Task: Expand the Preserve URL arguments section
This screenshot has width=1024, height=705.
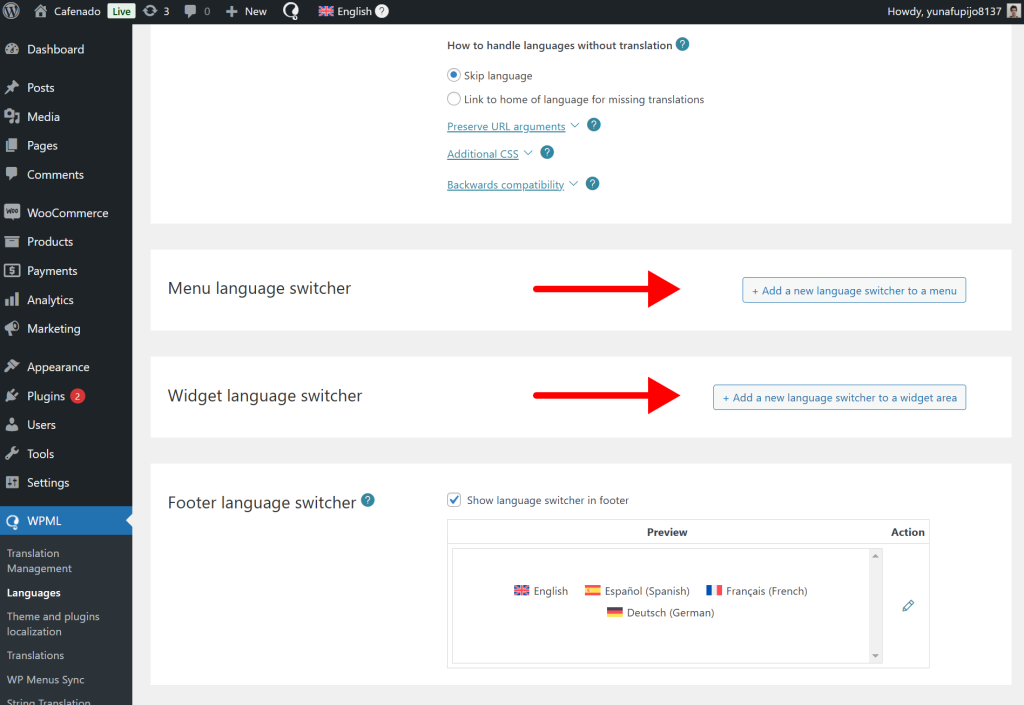Action: (x=505, y=126)
